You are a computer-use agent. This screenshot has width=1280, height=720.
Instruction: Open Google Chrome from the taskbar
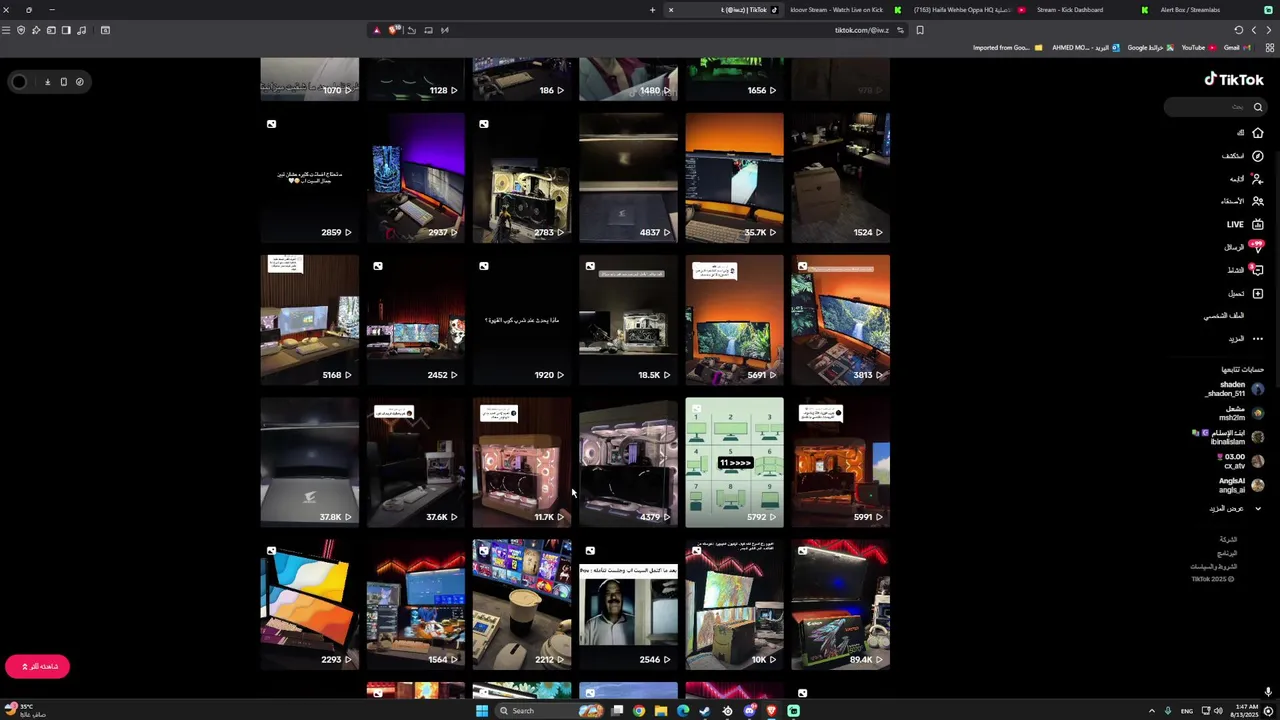639,711
